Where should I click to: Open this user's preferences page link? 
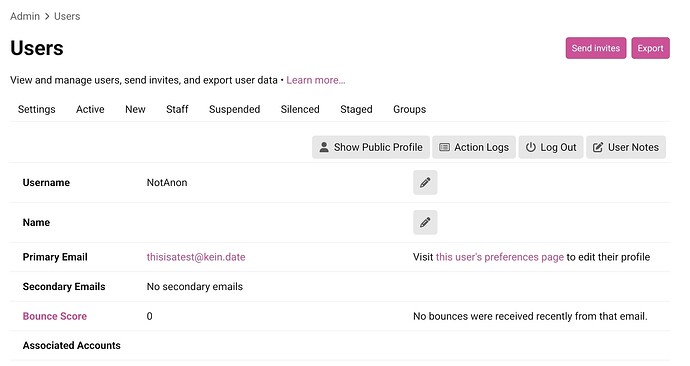pyautogui.click(x=500, y=257)
